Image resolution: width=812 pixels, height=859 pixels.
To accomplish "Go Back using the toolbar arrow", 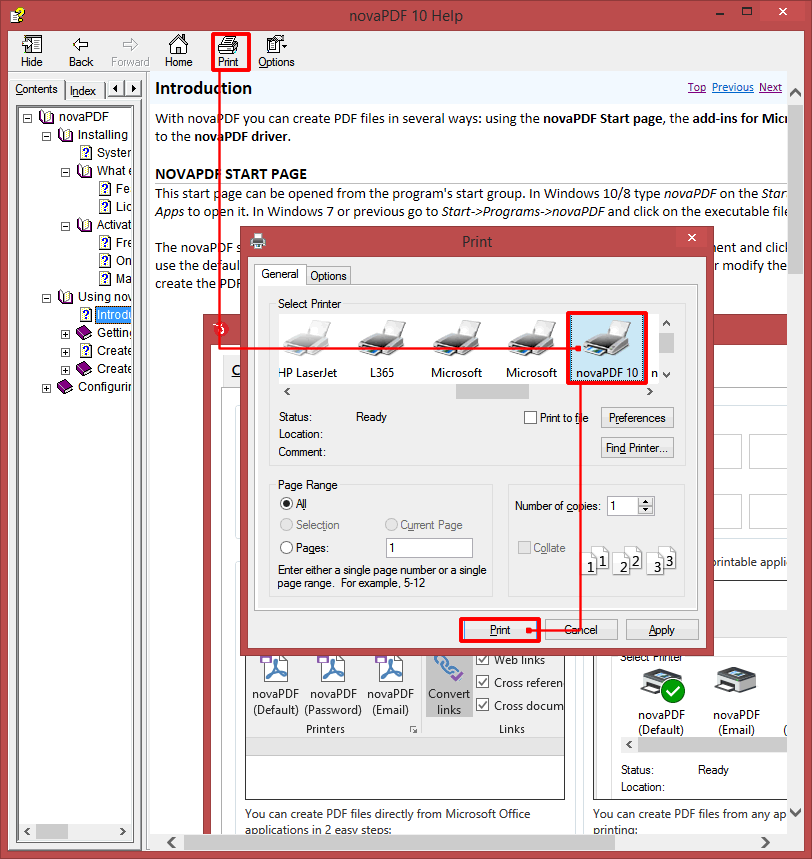I will (x=81, y=51).
